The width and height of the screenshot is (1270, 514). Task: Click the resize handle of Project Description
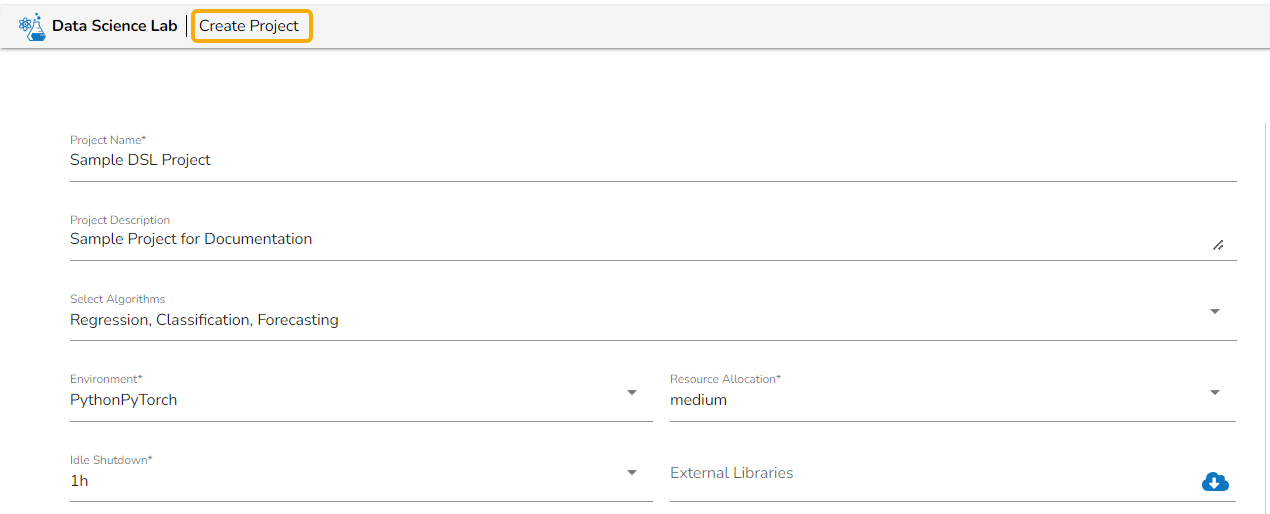(x=1217, y=245)
